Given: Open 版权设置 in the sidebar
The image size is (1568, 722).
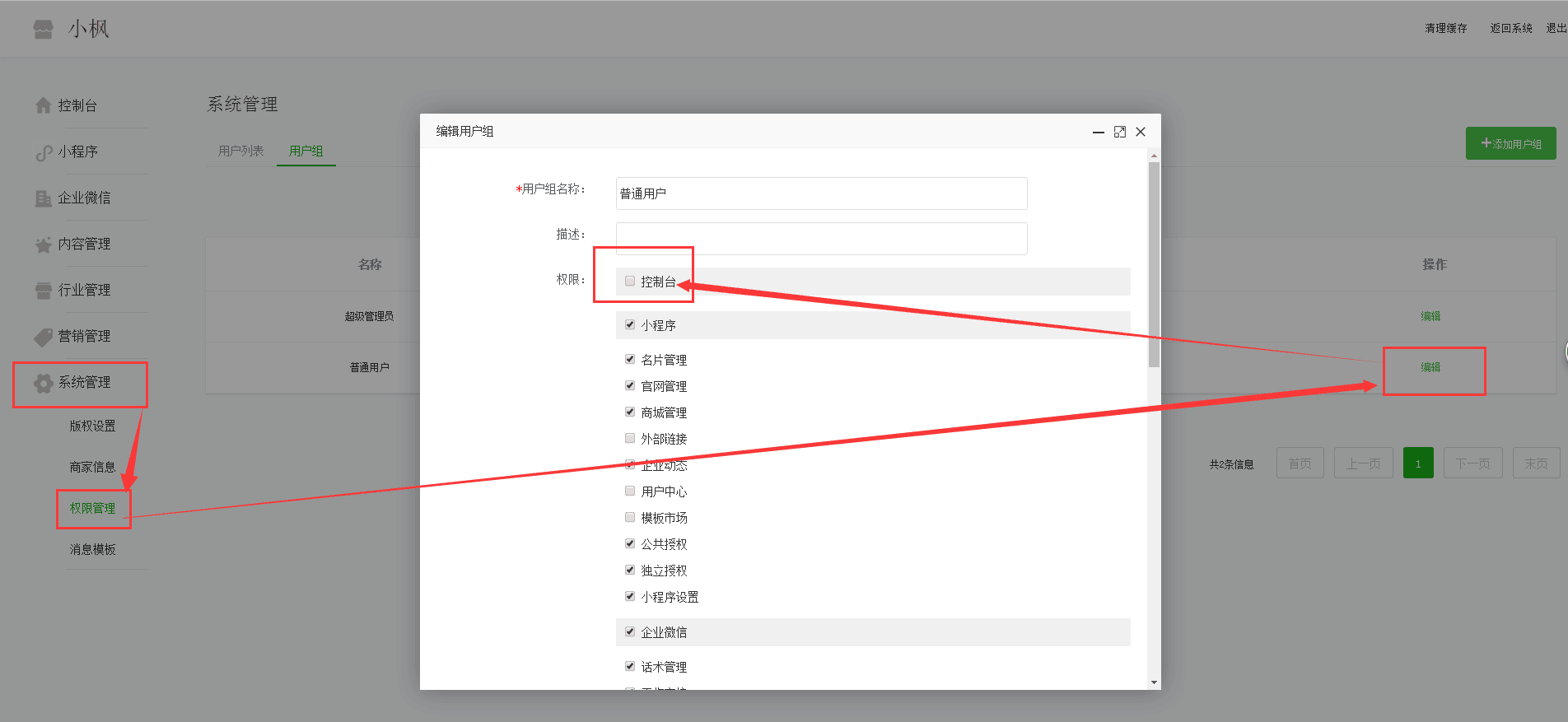Looking at the screenshot, I should (92, 426).
